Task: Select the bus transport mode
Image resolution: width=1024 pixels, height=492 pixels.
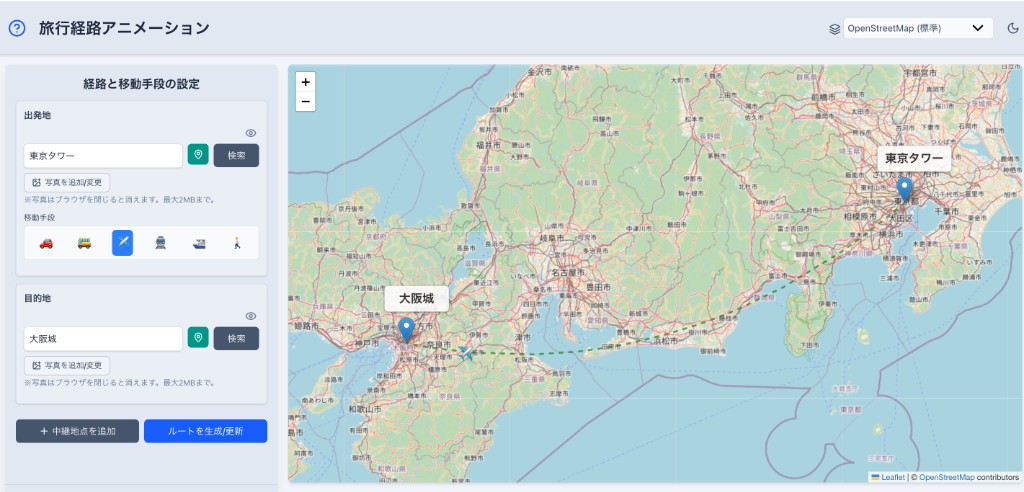Action: tap(84, 243)
